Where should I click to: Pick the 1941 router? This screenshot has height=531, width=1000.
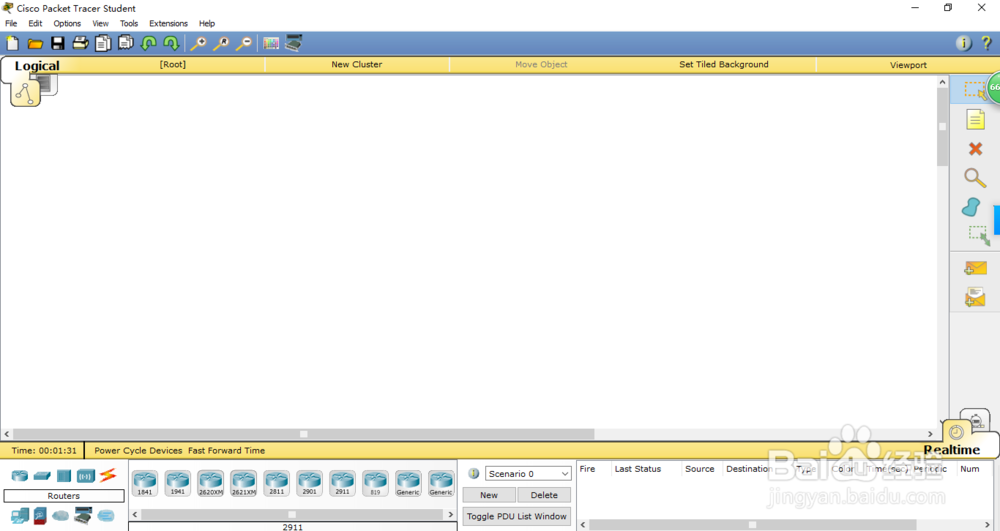177,483
